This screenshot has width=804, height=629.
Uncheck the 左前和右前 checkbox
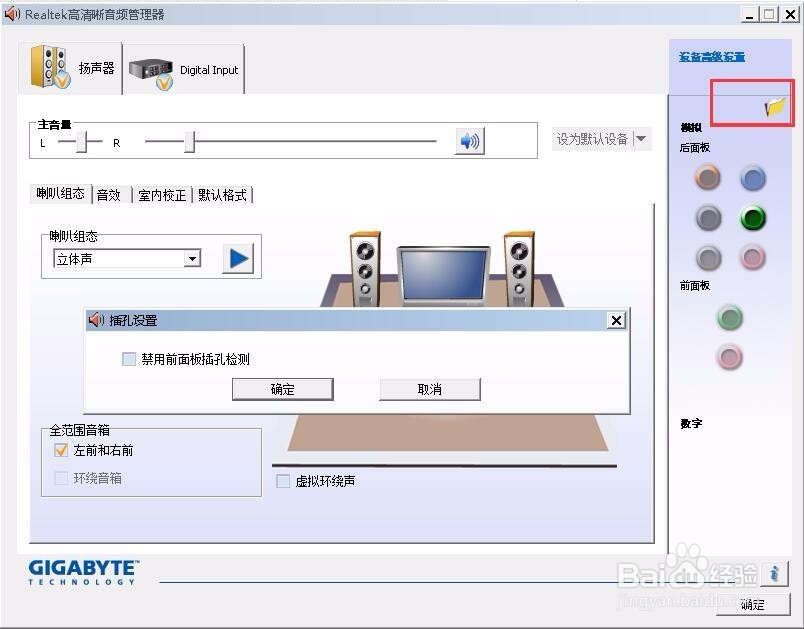point(61,450)
